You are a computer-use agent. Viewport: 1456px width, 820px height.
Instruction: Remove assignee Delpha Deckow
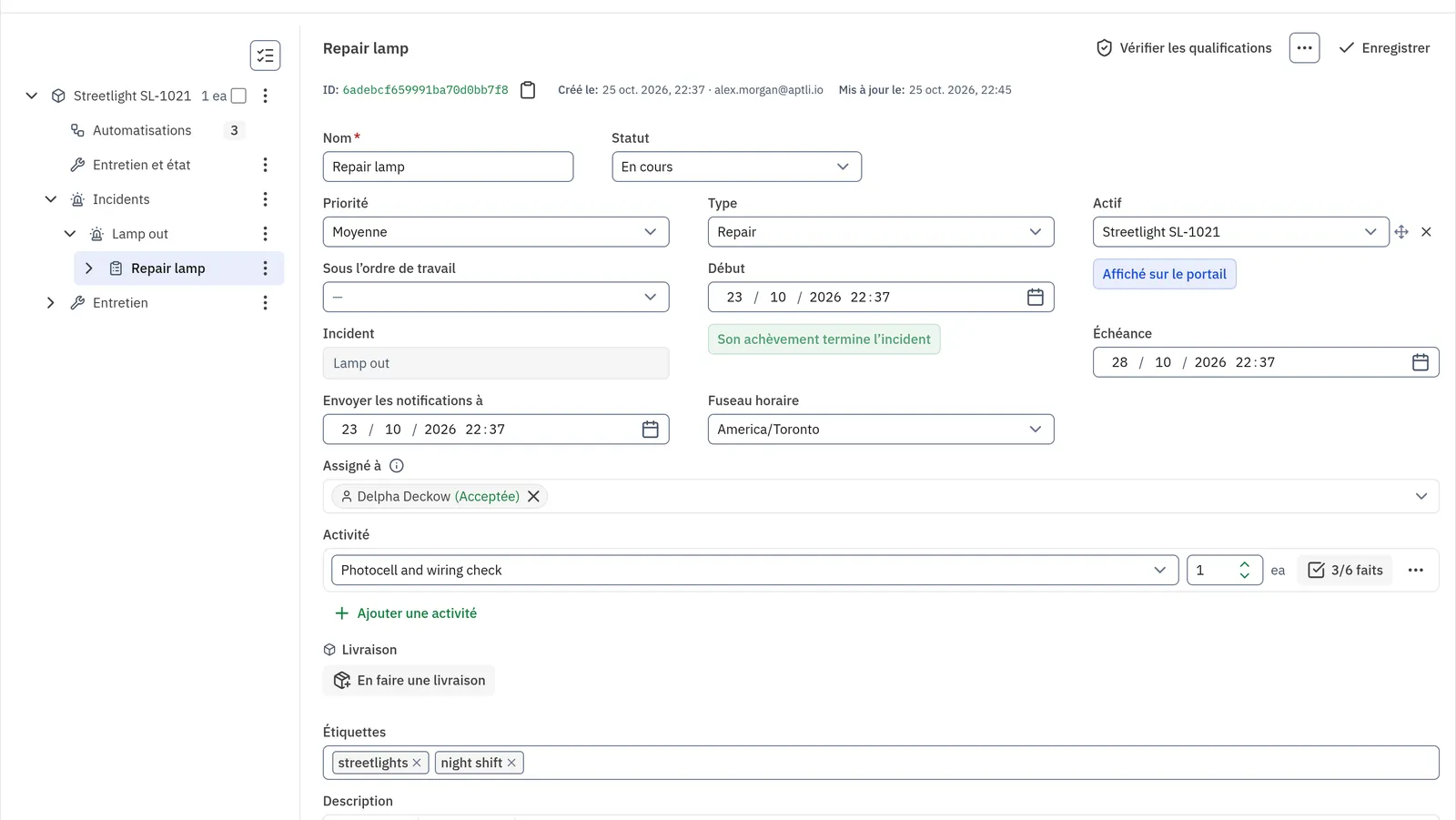[534, 496]
